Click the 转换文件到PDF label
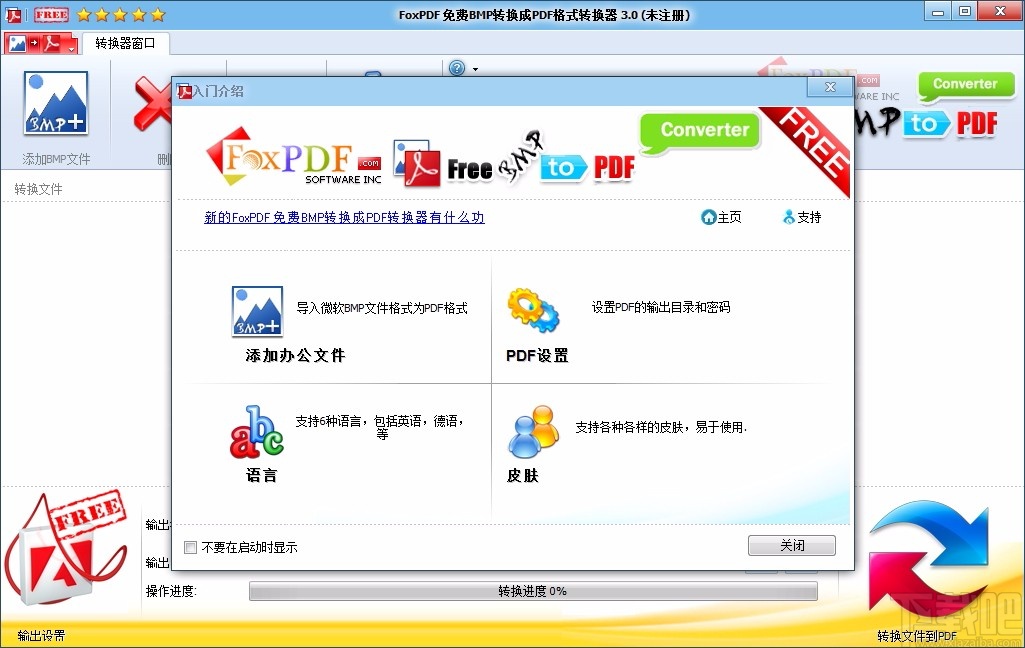1025x648 pixels. (916, 636)
